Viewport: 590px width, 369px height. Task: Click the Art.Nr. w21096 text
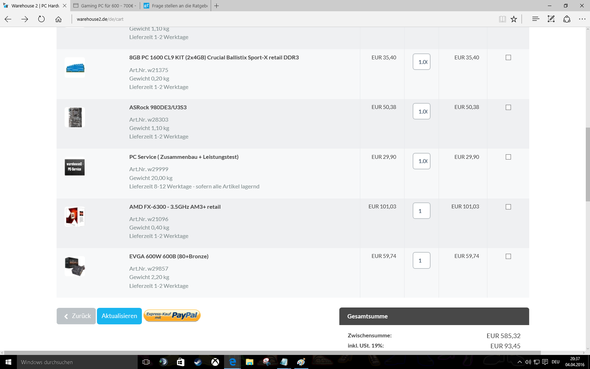pyautogui.click(x=149, y=219)
